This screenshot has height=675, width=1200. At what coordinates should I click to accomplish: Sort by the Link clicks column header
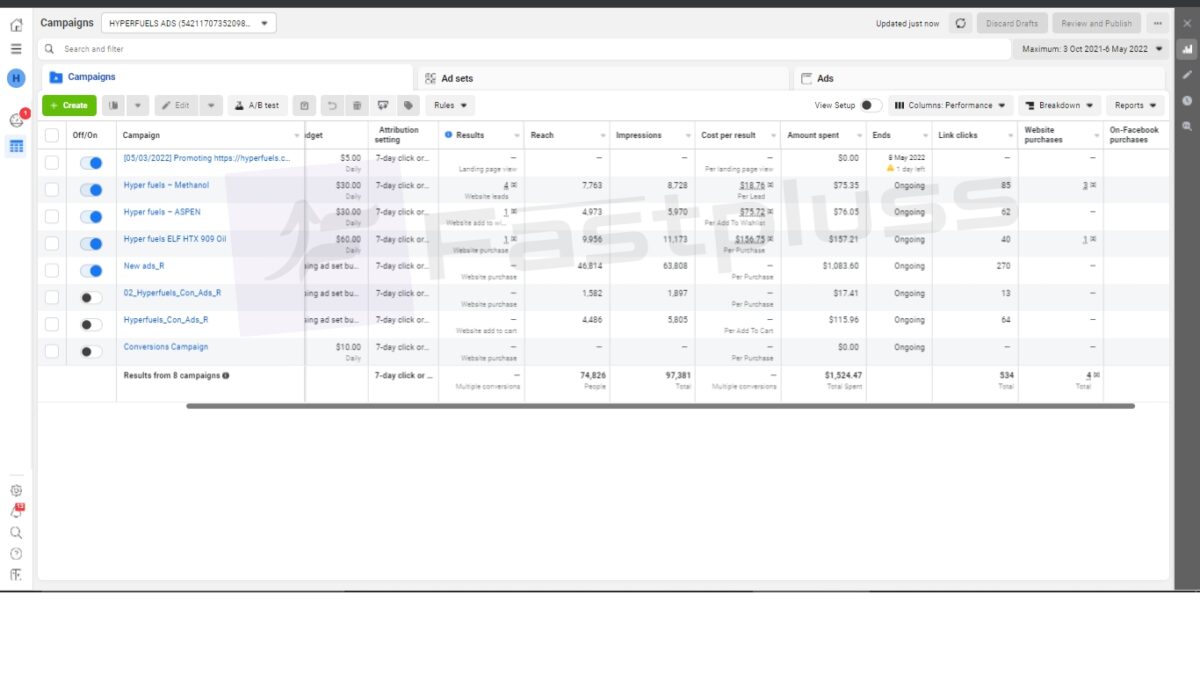[958, 135]
